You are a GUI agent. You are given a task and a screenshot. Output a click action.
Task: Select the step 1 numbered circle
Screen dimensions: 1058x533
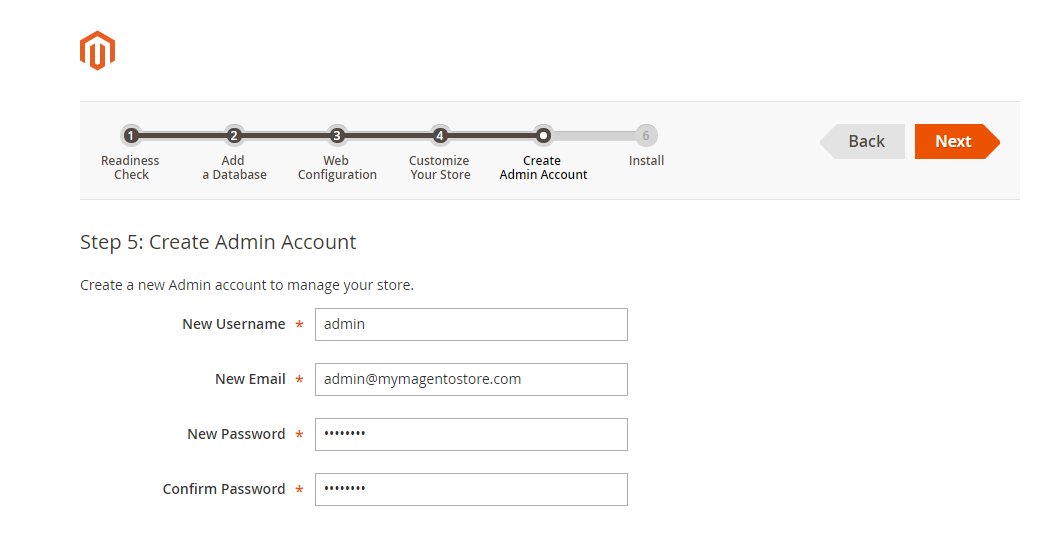click(131, 136)
